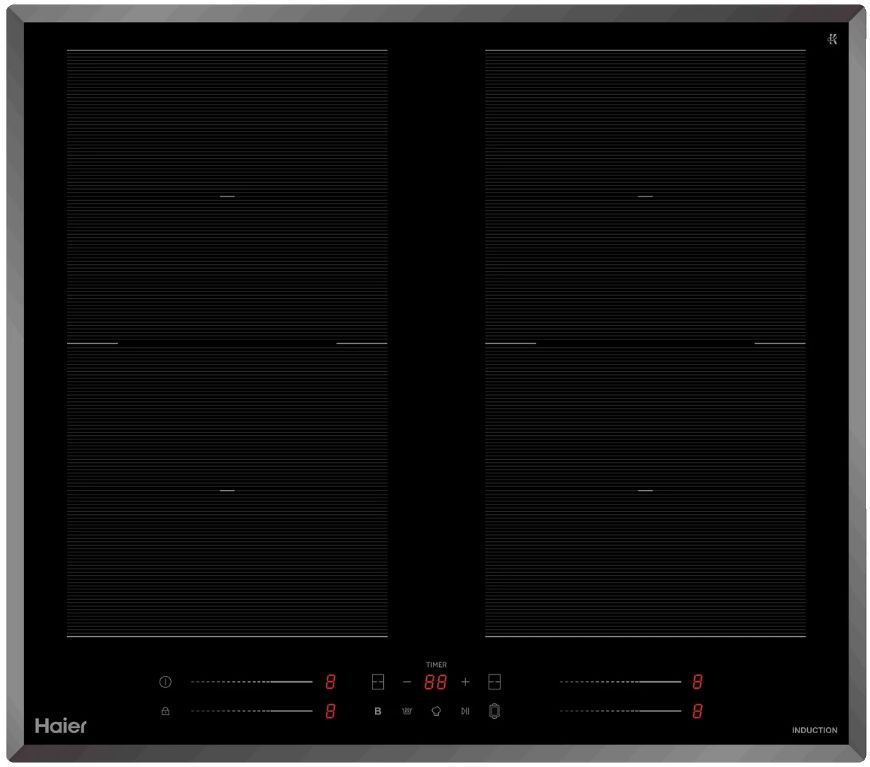This screenshot has height=767, width=870.
Task: Click the Haier brand logo
Action: (61, 726)
